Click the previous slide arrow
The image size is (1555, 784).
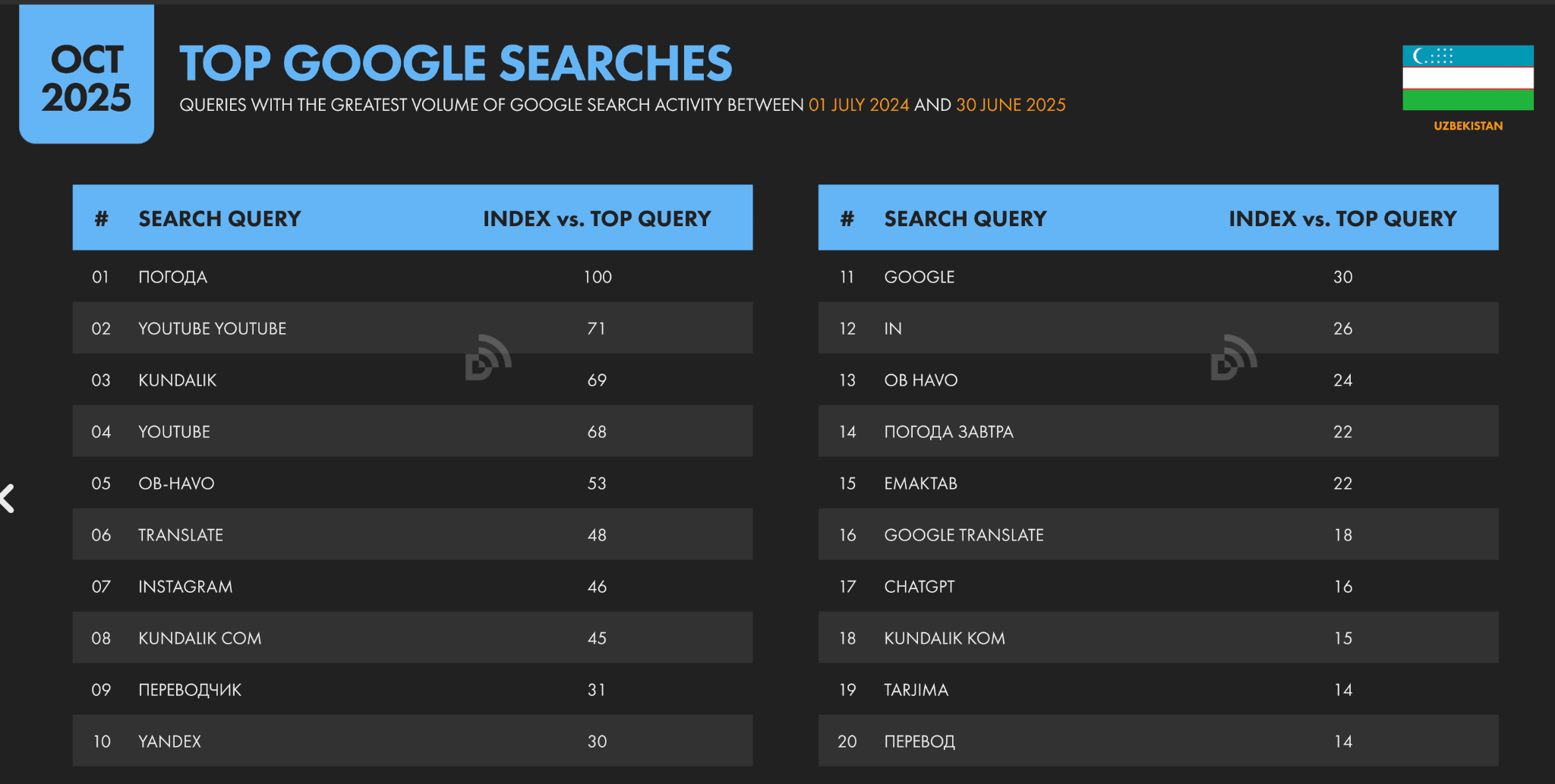tap(8, 499)
